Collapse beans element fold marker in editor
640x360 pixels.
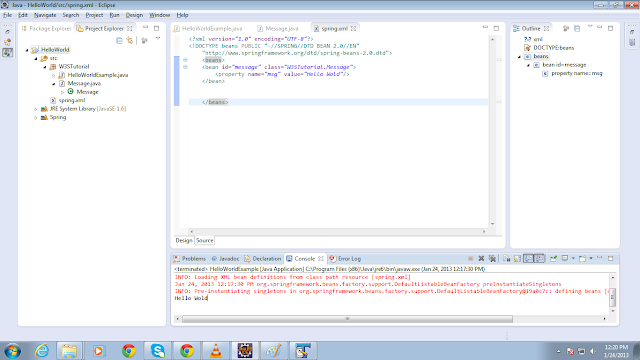coord(185,60)
